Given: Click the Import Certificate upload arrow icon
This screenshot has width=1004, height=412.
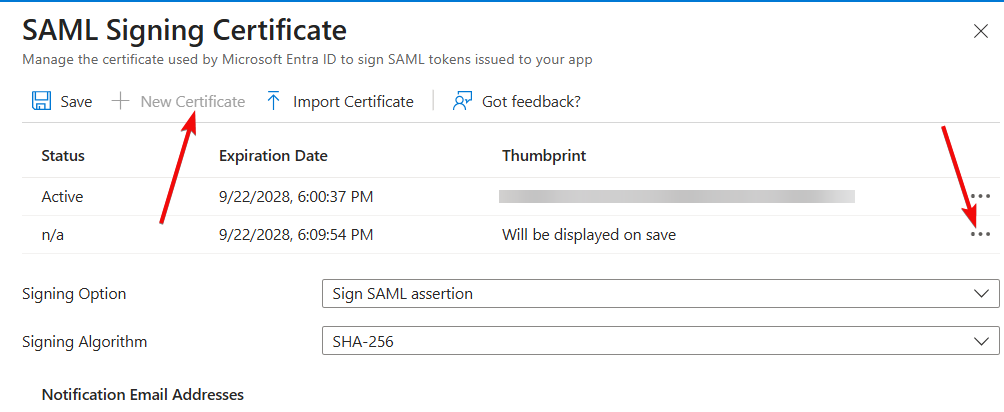Looking at the screenshot, I should [x=274, y=101].
